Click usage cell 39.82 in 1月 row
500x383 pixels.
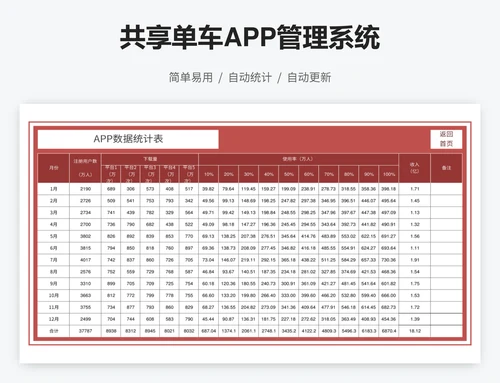209,189
